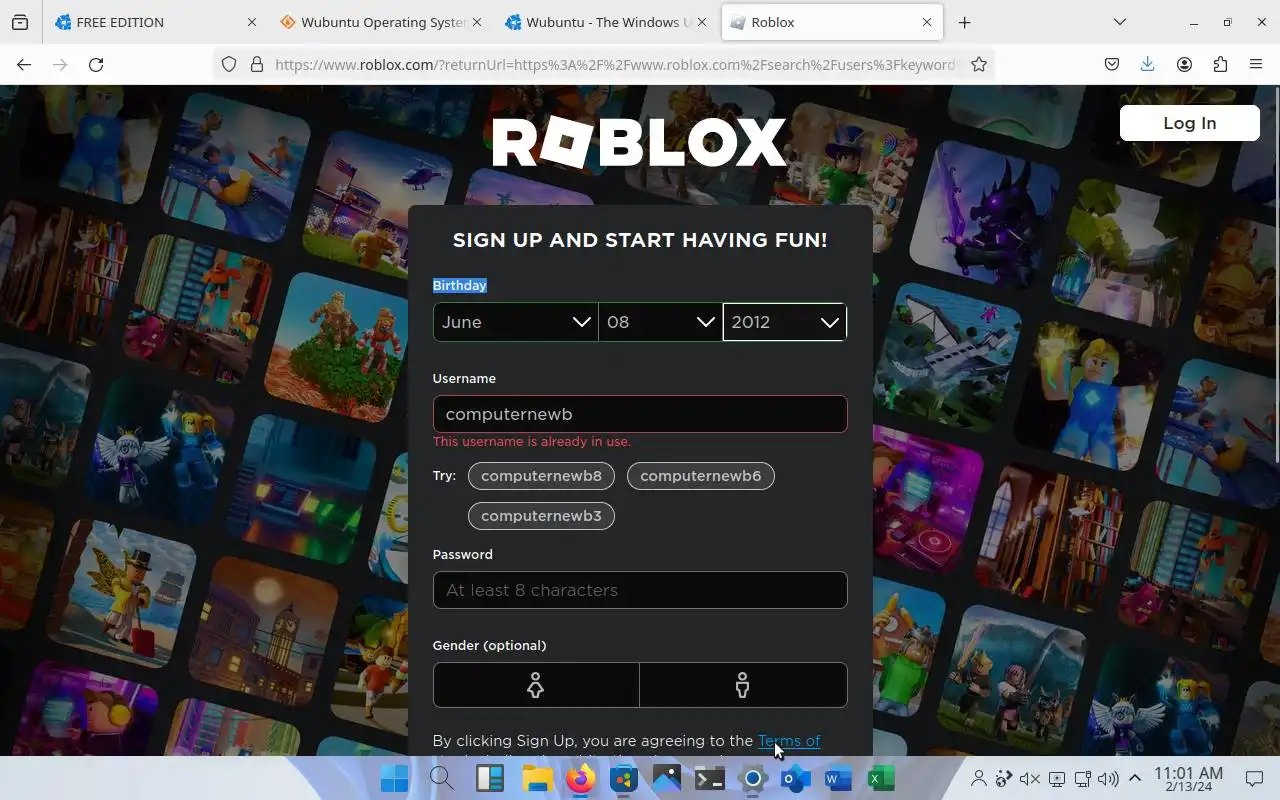Open the widgets panel icon in taskbar
Image resolution: width=1280 pixels, height=800 pixels.
click(489, 778)
